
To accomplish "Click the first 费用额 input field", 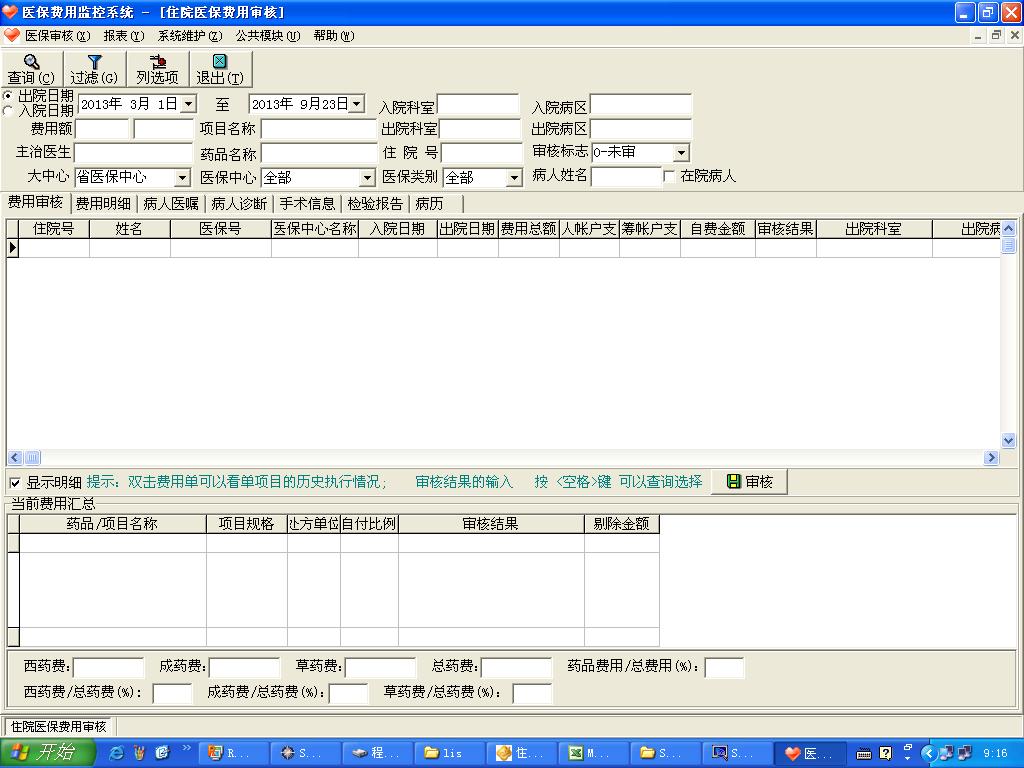I will click(103, 129).
